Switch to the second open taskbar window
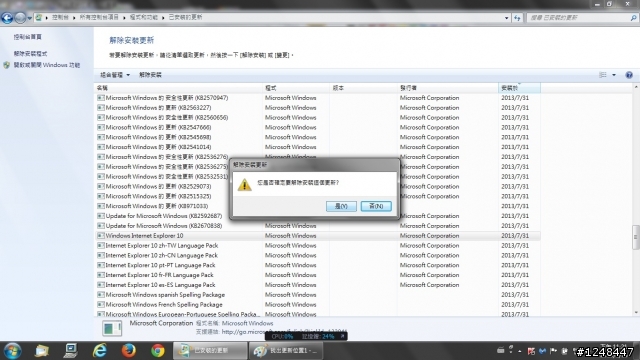640x360 pixels. click(286, 351)
